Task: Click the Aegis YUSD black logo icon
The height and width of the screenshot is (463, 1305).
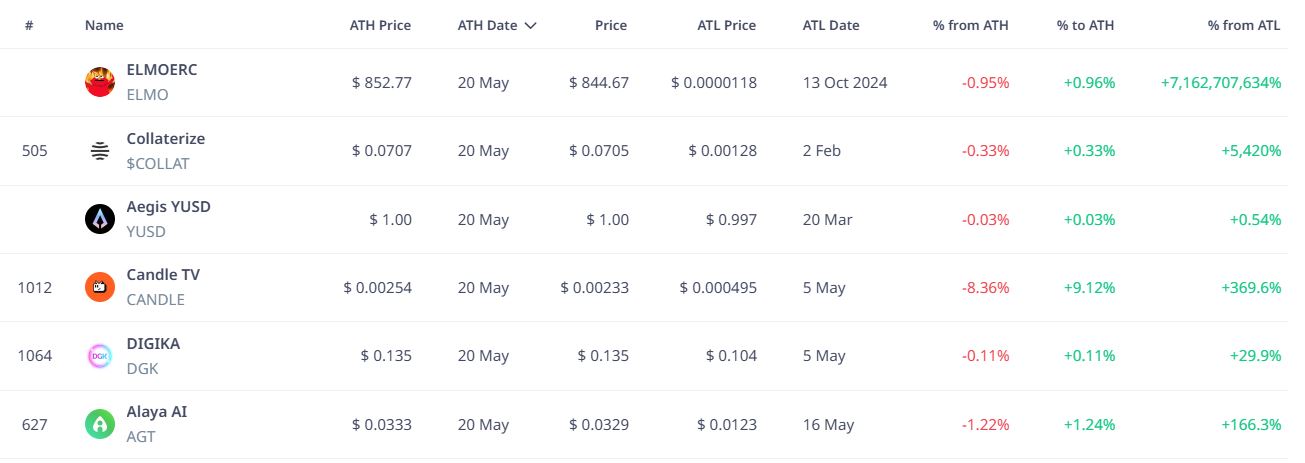Action: tap(100, 219)
